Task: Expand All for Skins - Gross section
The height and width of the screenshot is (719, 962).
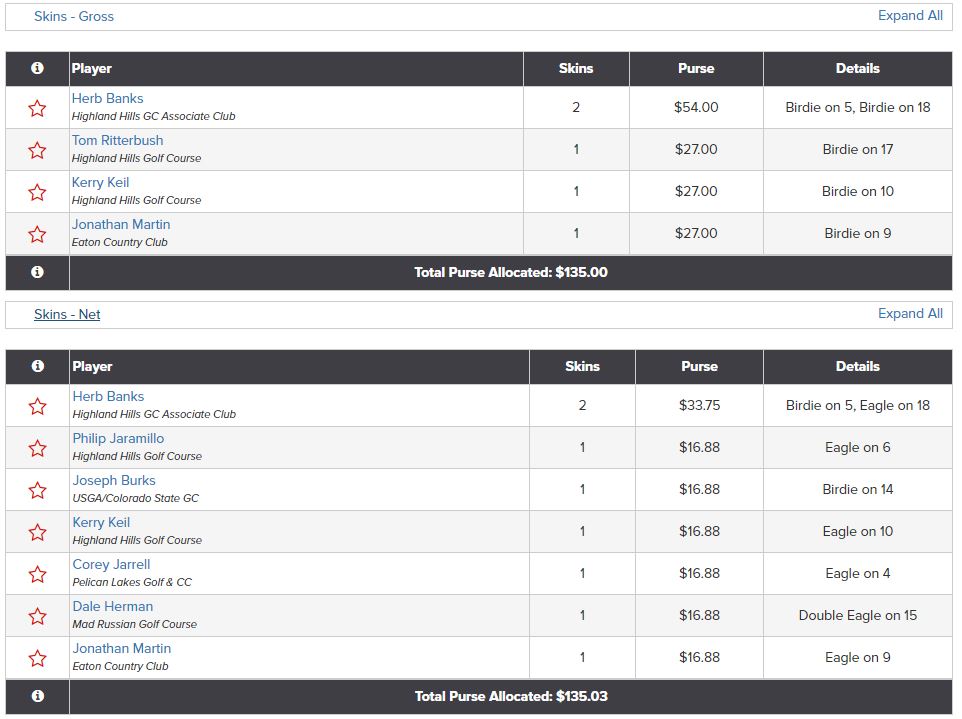Action: [x=910, y=16]
